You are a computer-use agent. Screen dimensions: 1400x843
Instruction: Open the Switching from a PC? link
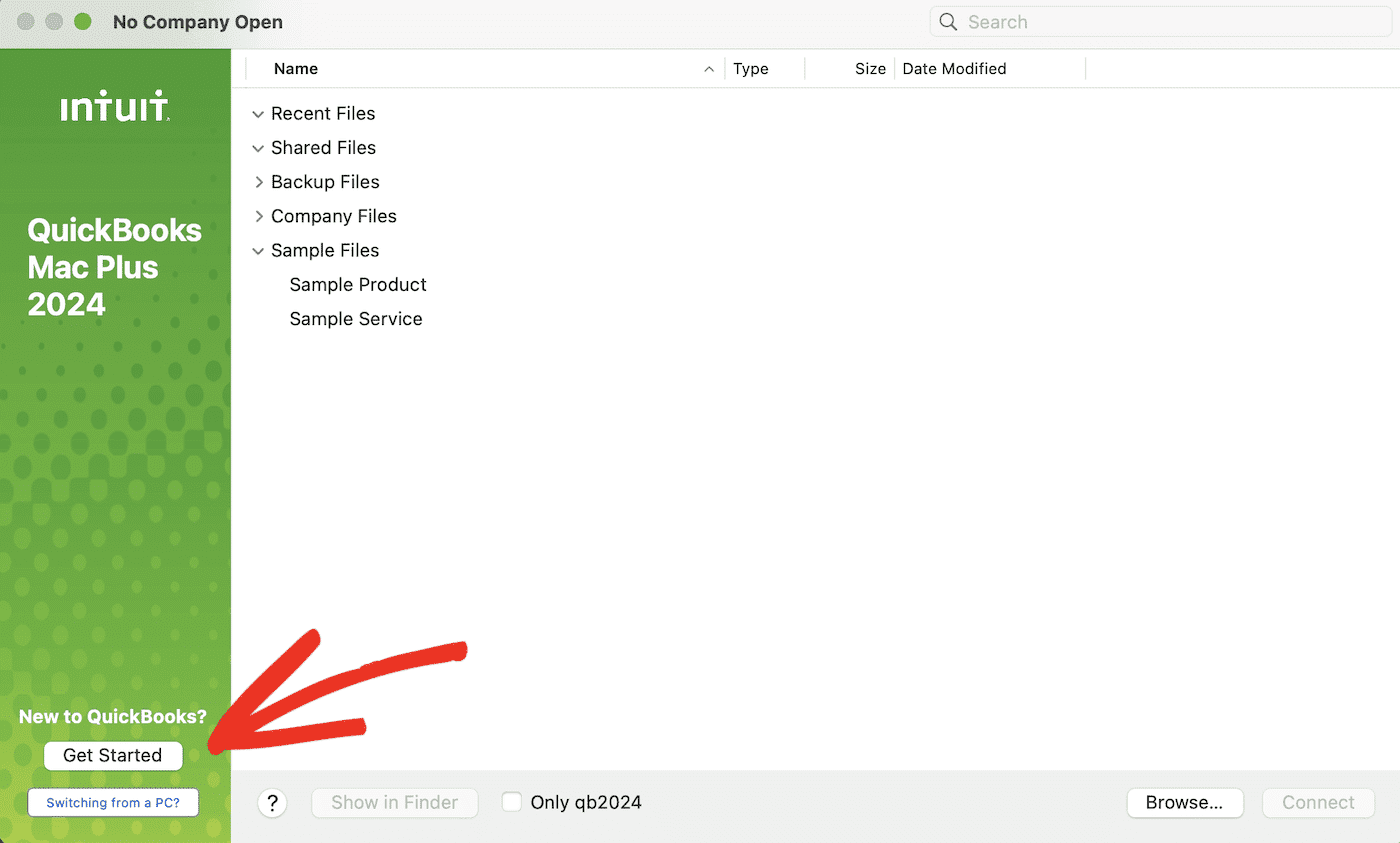[x=113, y=803]
